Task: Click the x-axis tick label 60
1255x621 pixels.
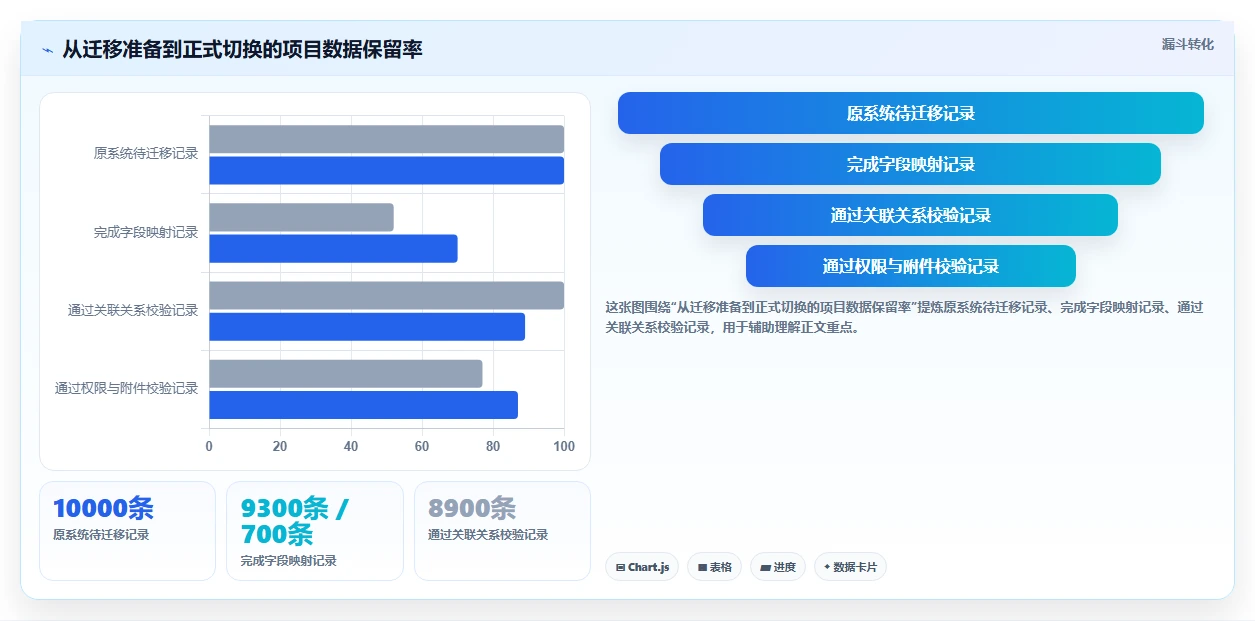Action: (x=422, y=446)
